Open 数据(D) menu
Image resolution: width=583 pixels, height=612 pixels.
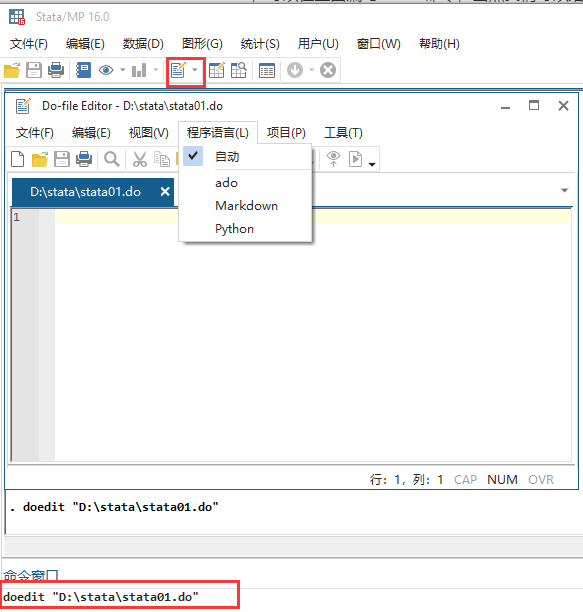(143, 44)
